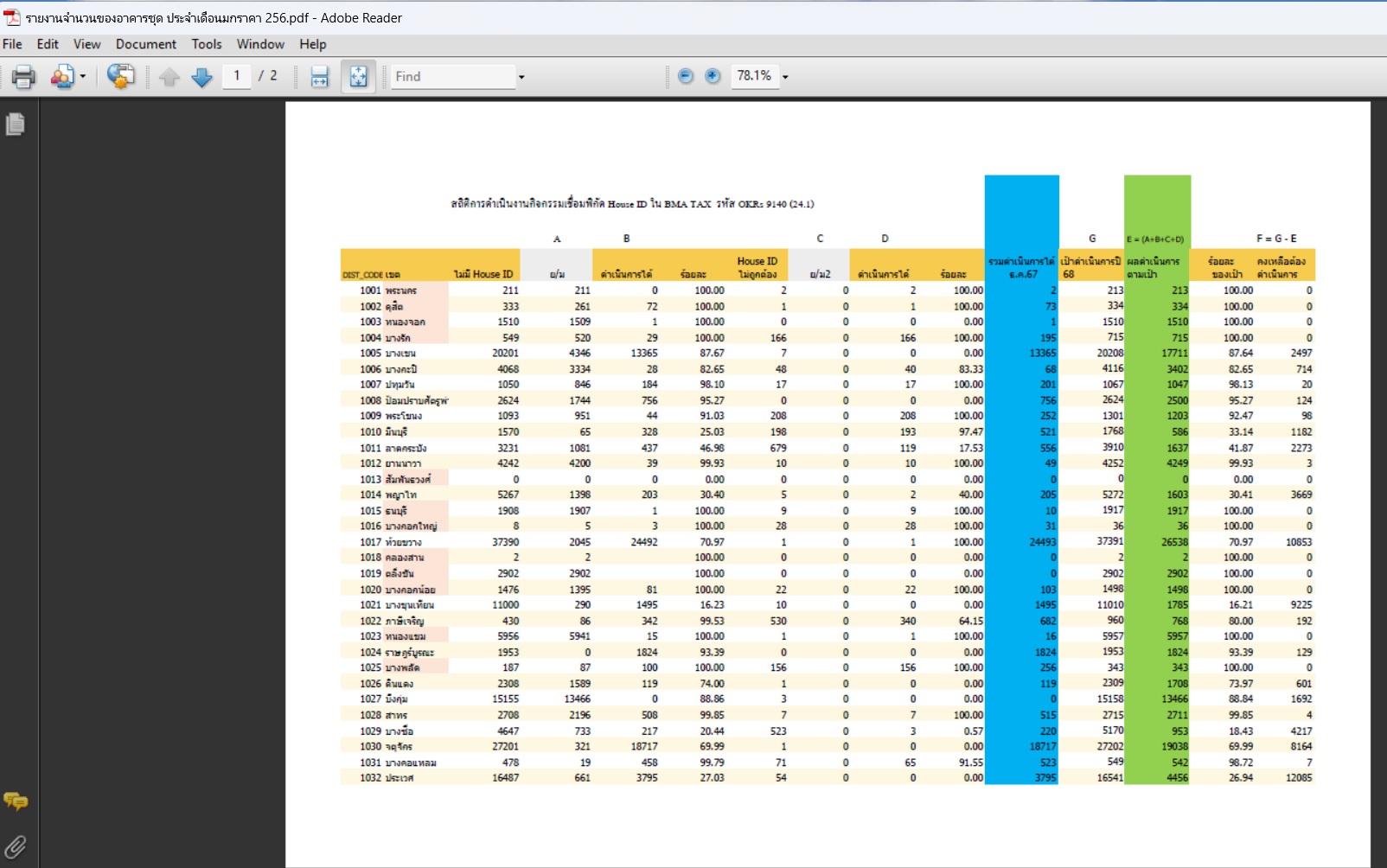Click the 'F = G - E' header label
This screenshot has height=868, width=1387.
click(x=1276, y=239)
